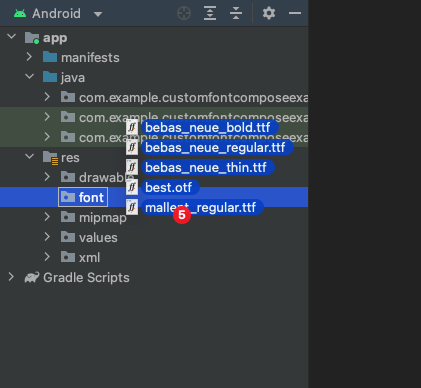Click the Expand All toolbar icon
Screen dimensions: 421x388
pyautogui.click(x=210, y=14)
